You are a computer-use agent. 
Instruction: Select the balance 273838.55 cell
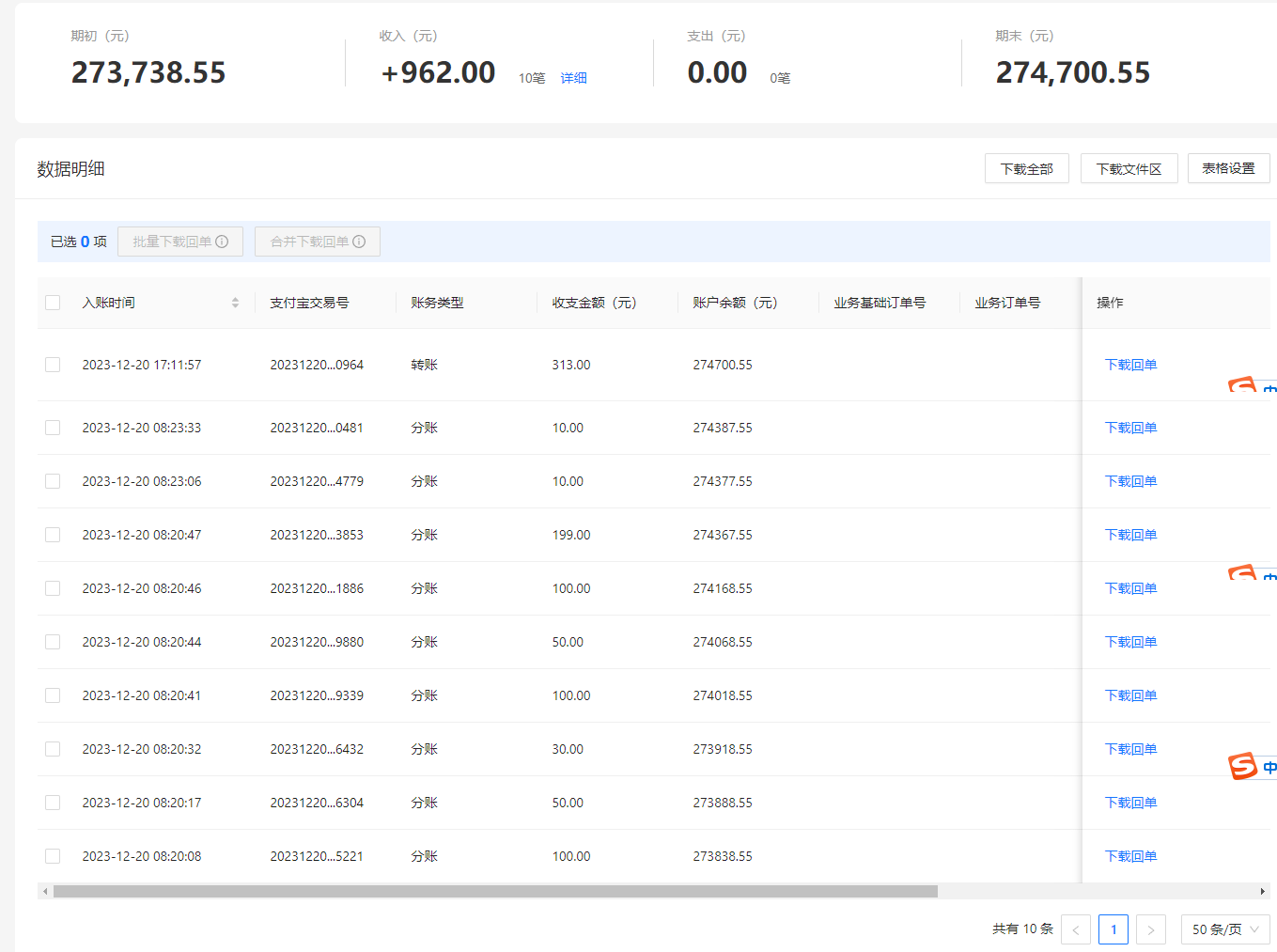[723, 856]
